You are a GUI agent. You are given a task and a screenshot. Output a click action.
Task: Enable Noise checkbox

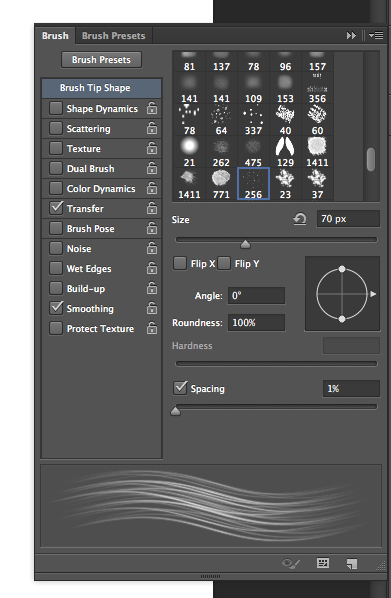click(56, 248)
